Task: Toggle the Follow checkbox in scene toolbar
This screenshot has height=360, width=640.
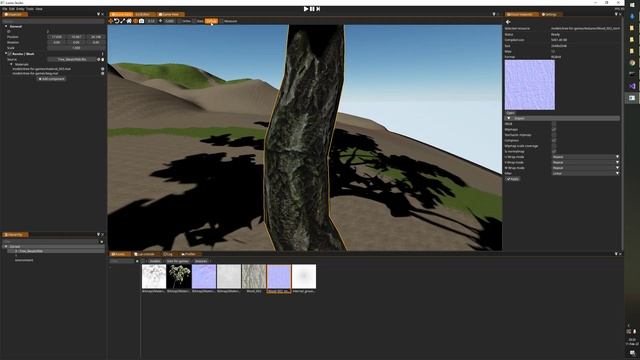Action: point(179,21)
